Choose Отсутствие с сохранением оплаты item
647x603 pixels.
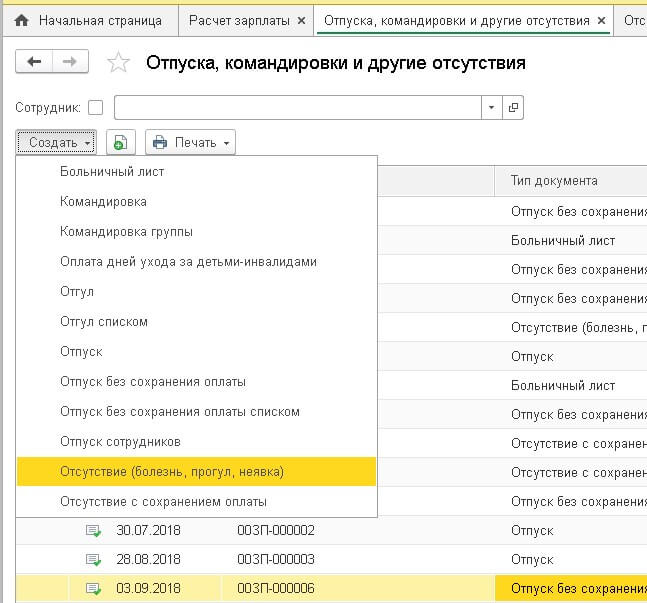click(196, 502)
